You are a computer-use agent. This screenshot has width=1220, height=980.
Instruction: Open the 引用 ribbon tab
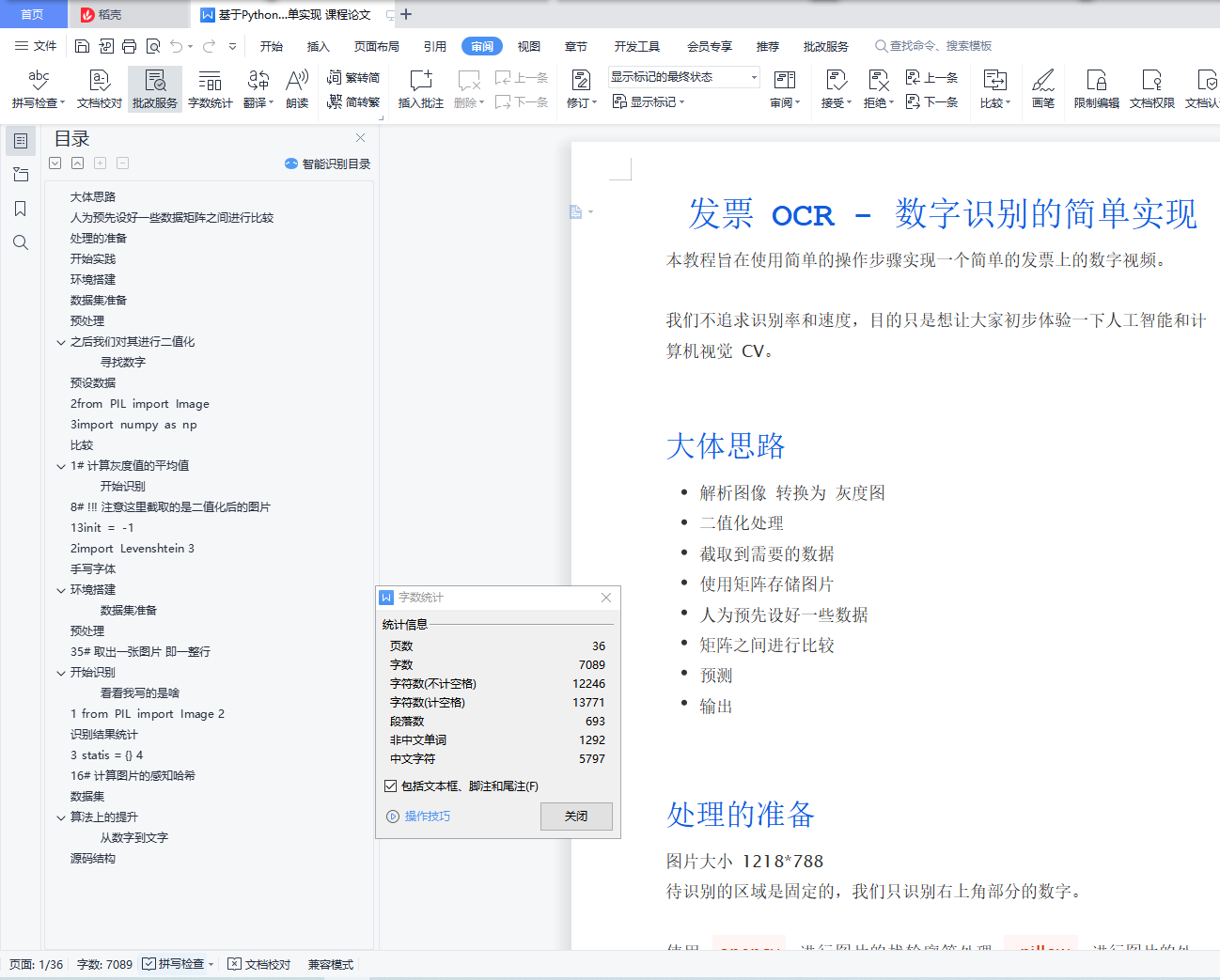[435, 46]
